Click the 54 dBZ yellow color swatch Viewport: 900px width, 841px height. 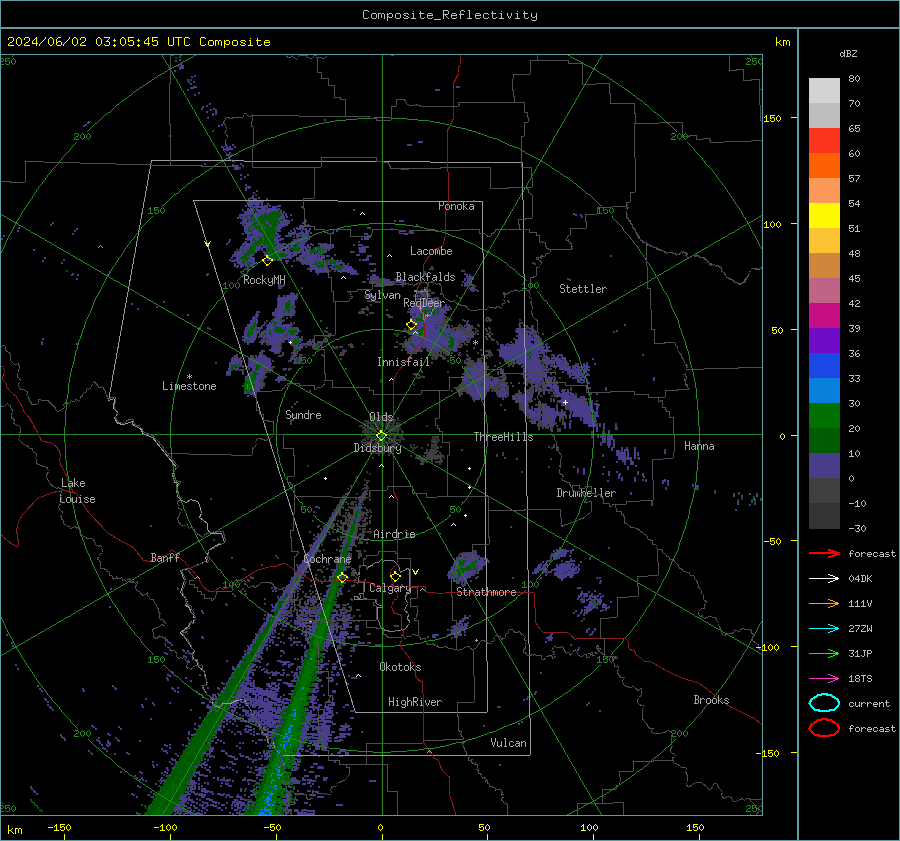824,215
